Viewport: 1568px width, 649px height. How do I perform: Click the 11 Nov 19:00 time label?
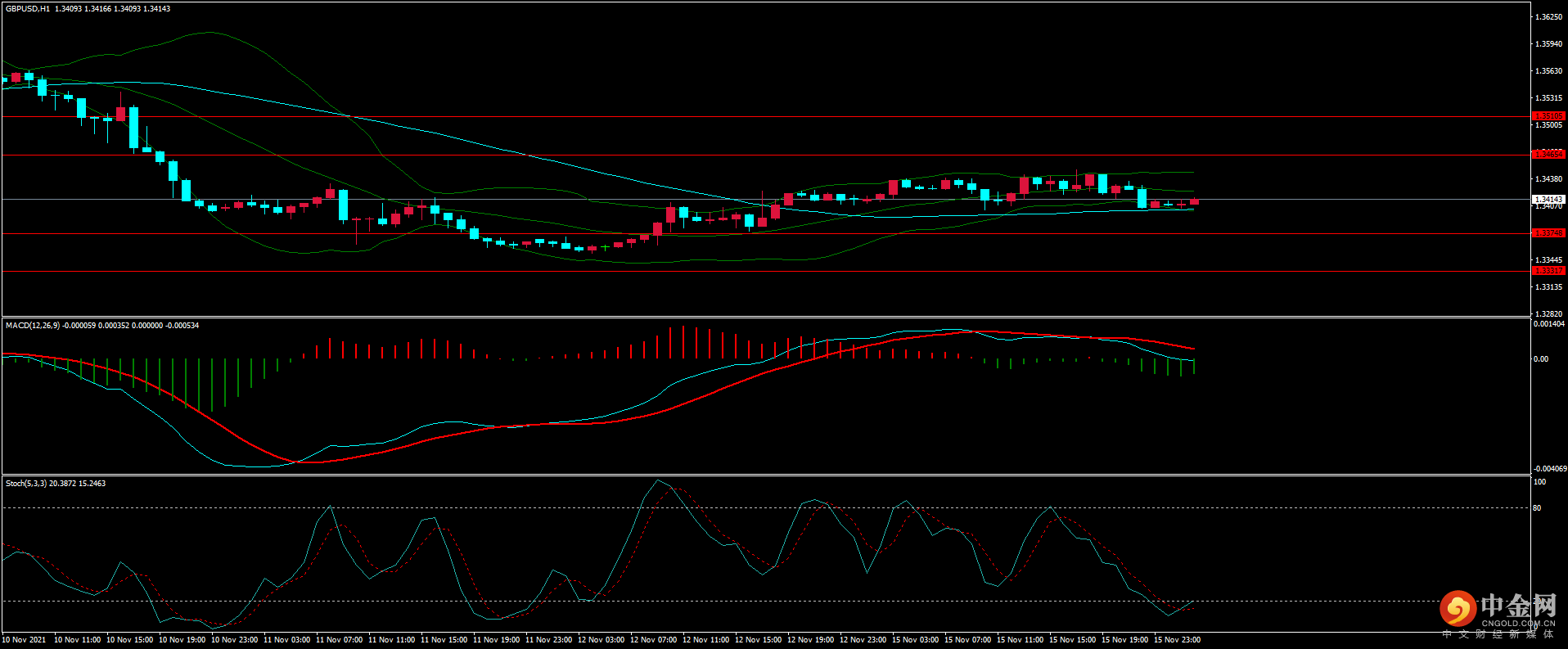point(497,640)
